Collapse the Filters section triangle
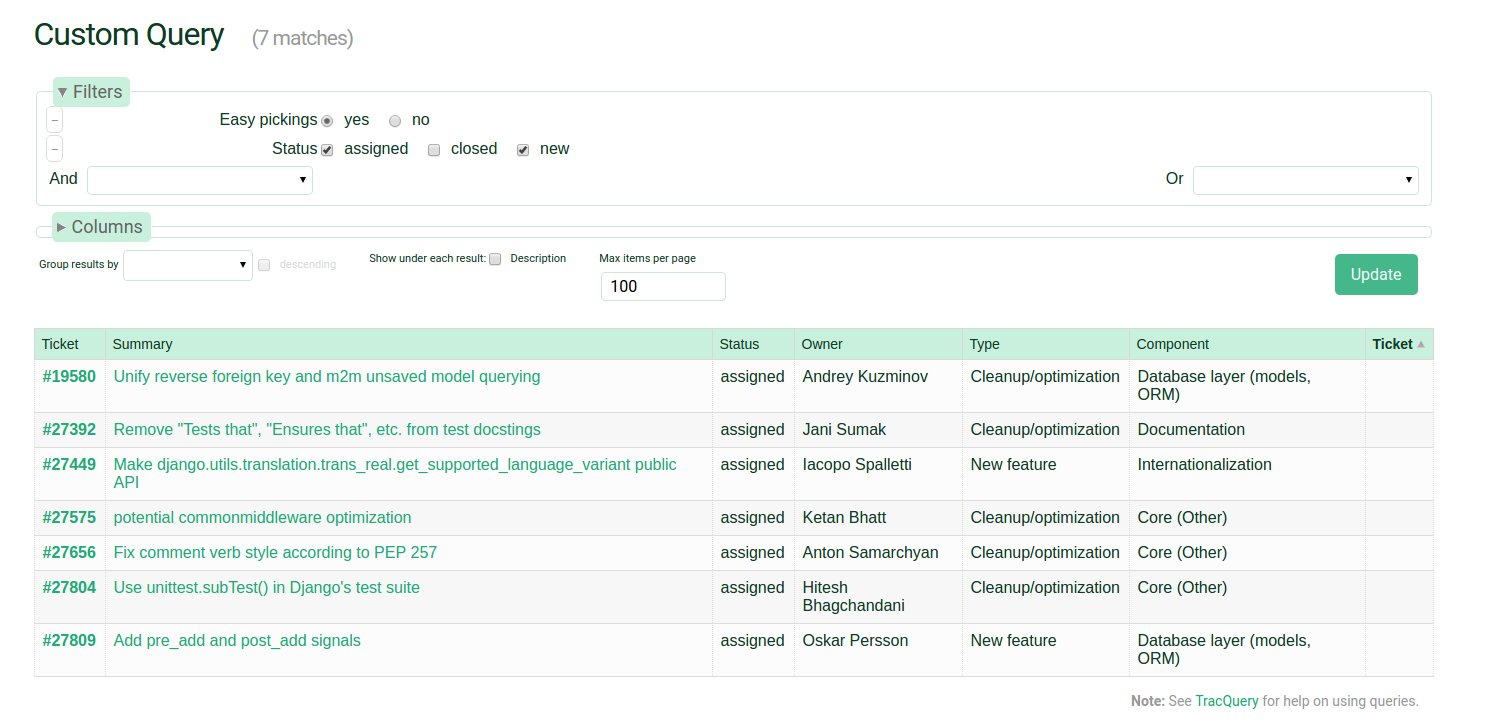 [x=62, y=92]
